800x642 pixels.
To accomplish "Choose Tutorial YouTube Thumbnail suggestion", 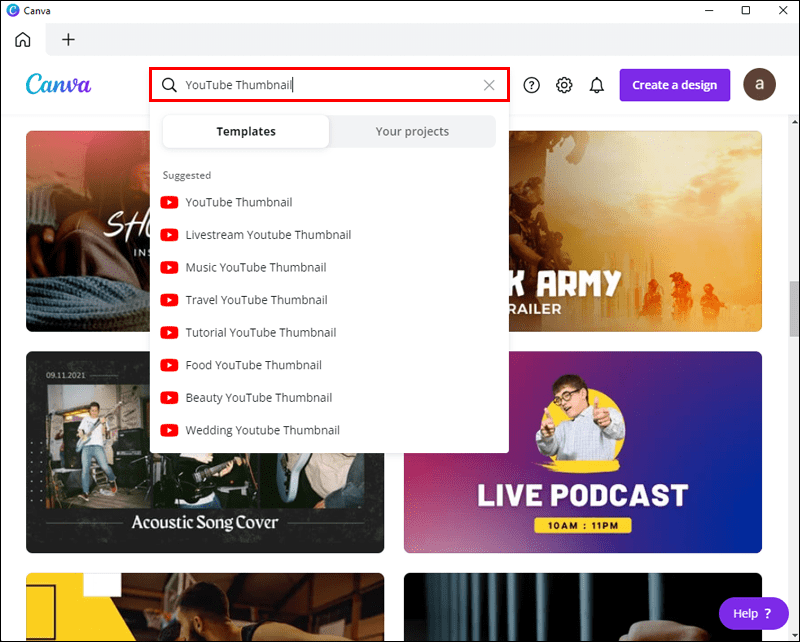I will click(329, 333).
